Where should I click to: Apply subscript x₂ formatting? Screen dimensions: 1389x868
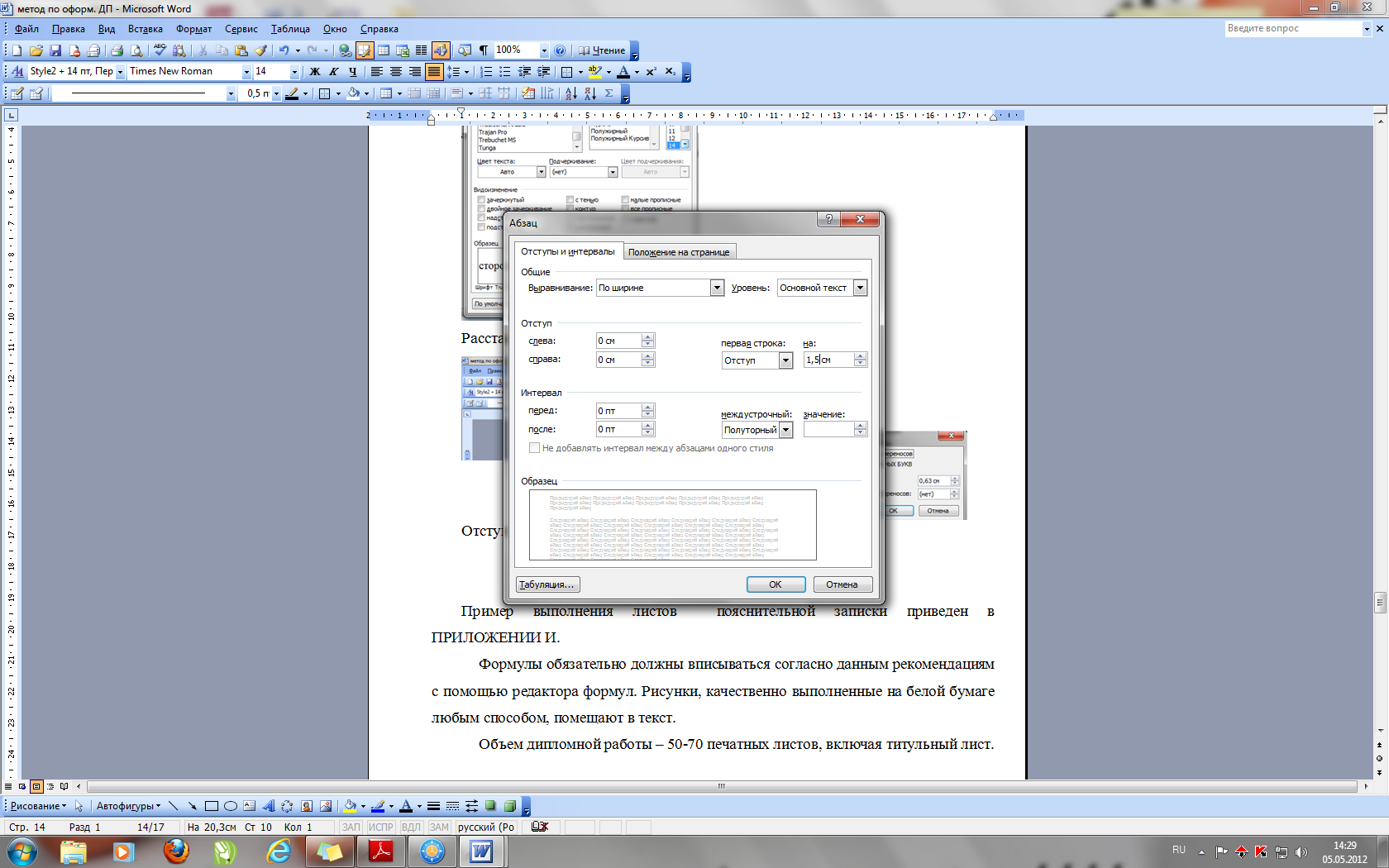671,72
